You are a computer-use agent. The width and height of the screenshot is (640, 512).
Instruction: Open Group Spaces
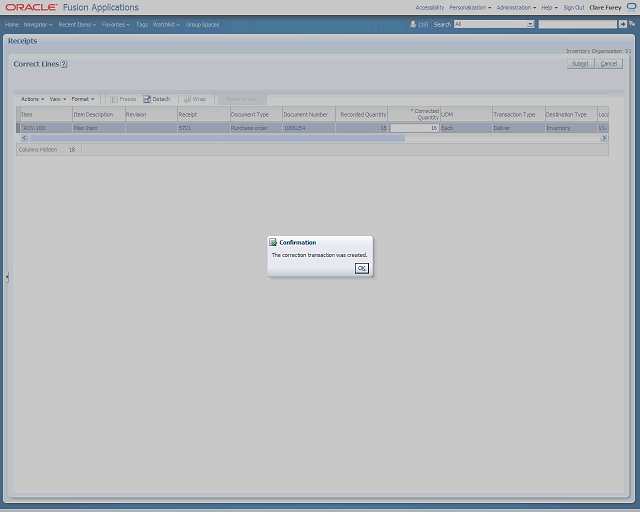pyautogui.click(x=202, y=25)
